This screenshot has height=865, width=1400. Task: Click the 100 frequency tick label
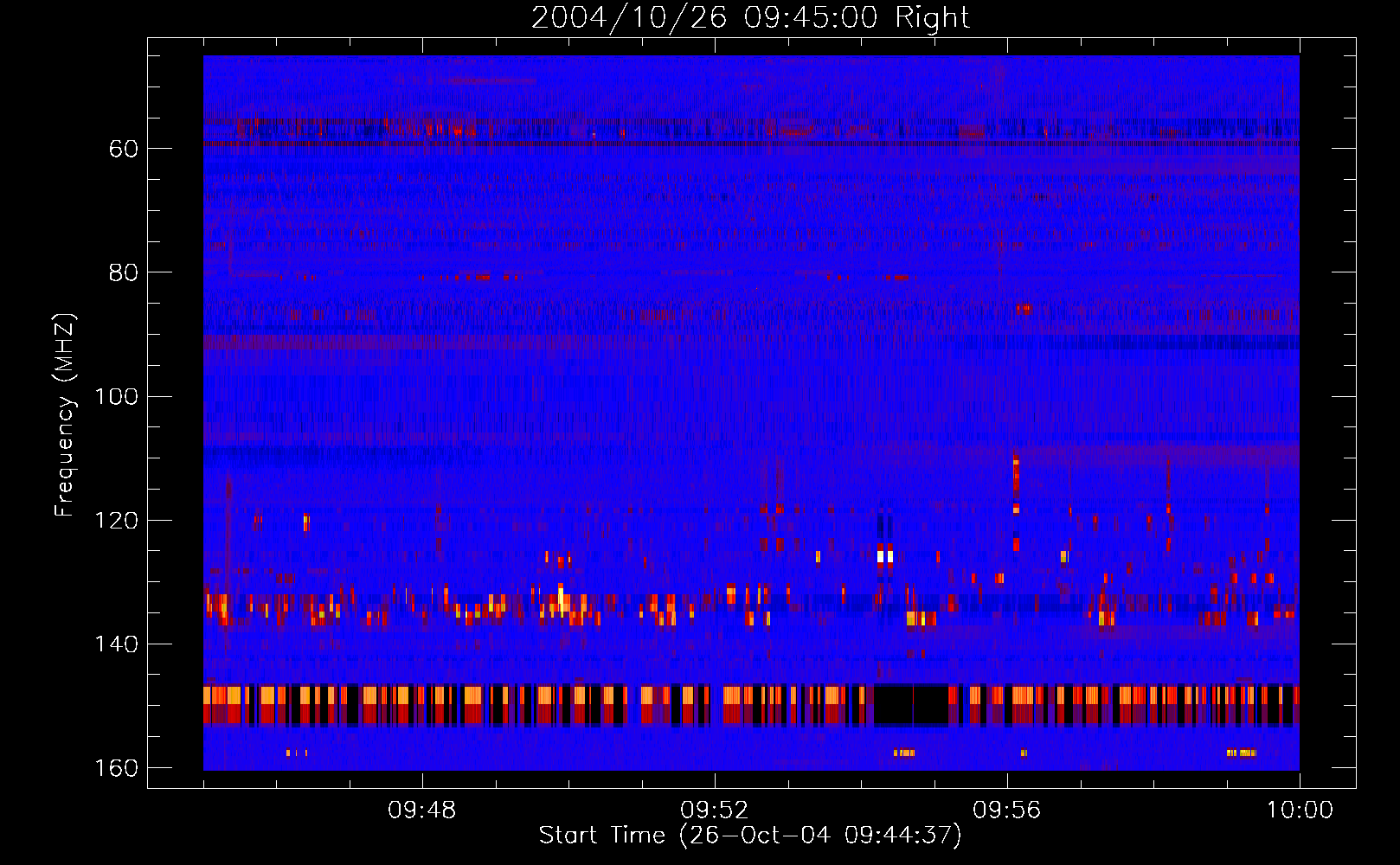(x=116, y=396)
